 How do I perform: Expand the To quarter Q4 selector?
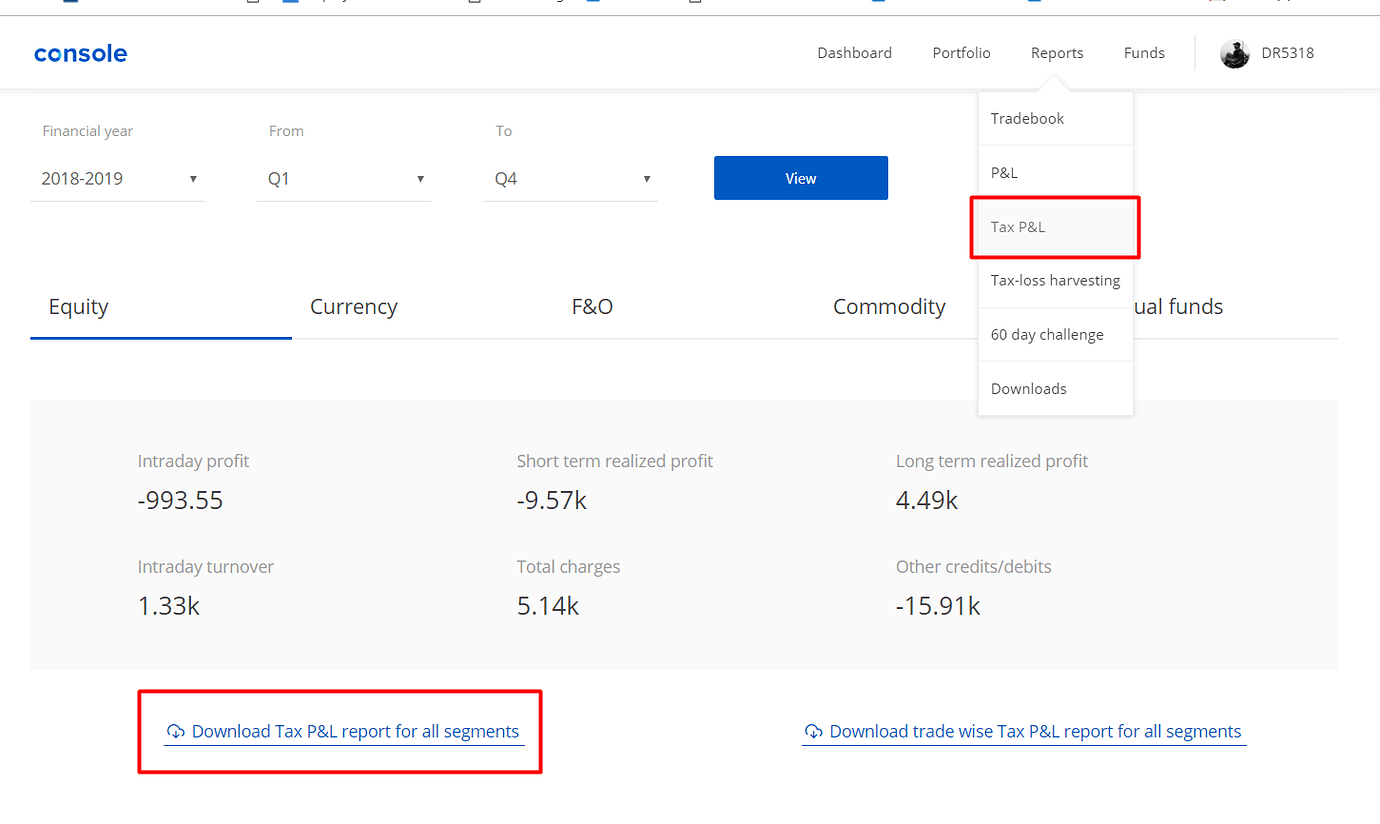pos(571,178)
